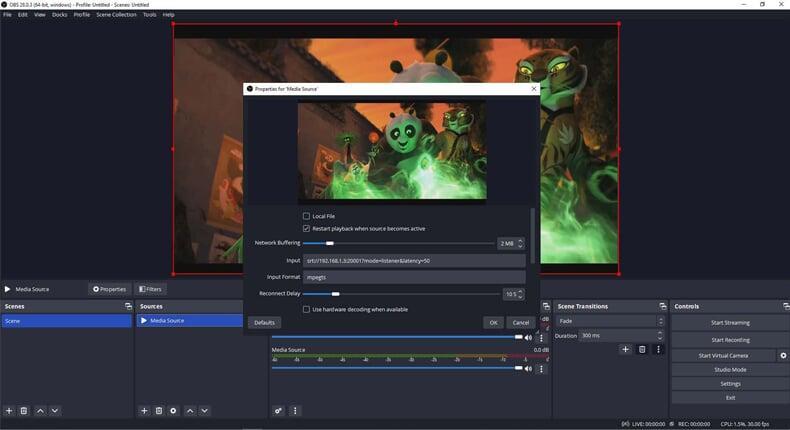Click the LIVE broadcast status icon

pyautogui.click(x=625, y=424)
